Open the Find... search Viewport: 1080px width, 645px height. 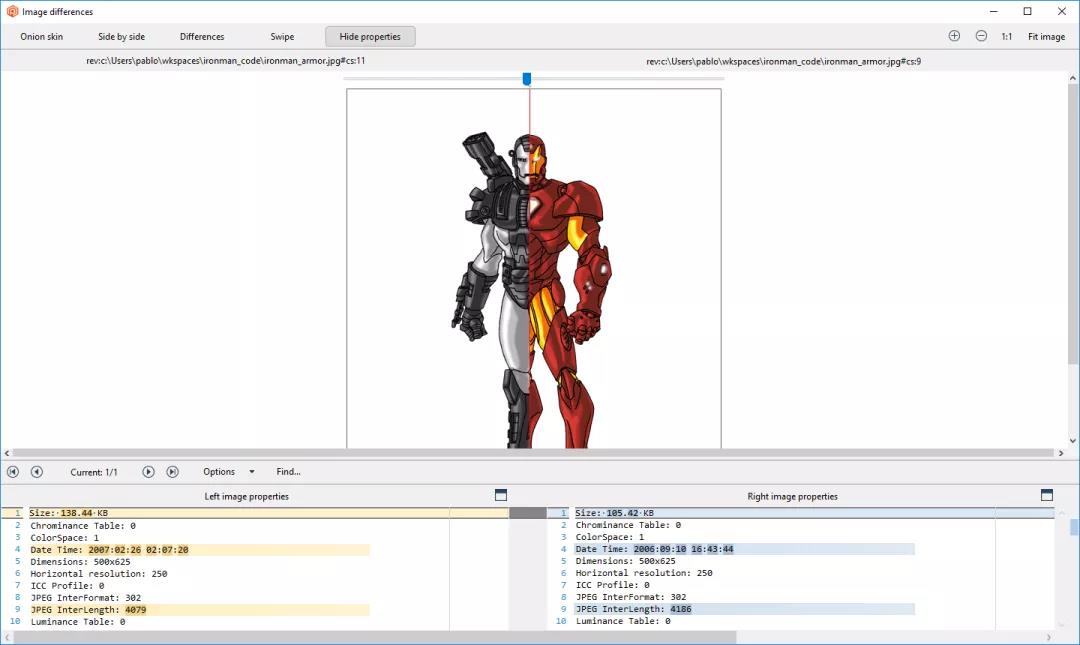pyautogui.click(x=288, y=472)
